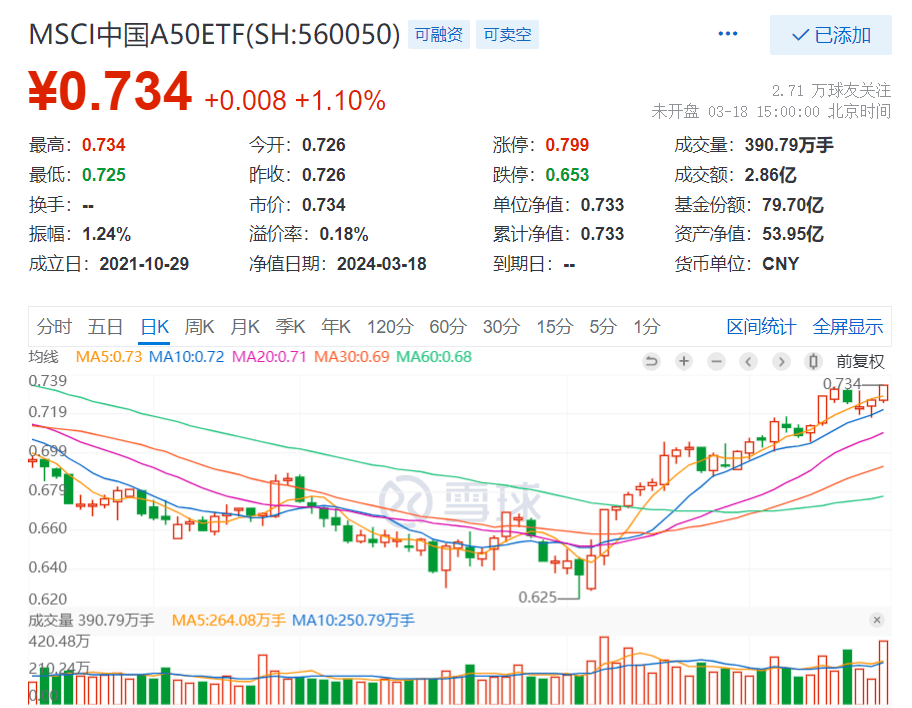Switch to the 分时 intraday tab
Image resolution: width=912 pixels, height=708 pixels.
[x=55, y=326]
